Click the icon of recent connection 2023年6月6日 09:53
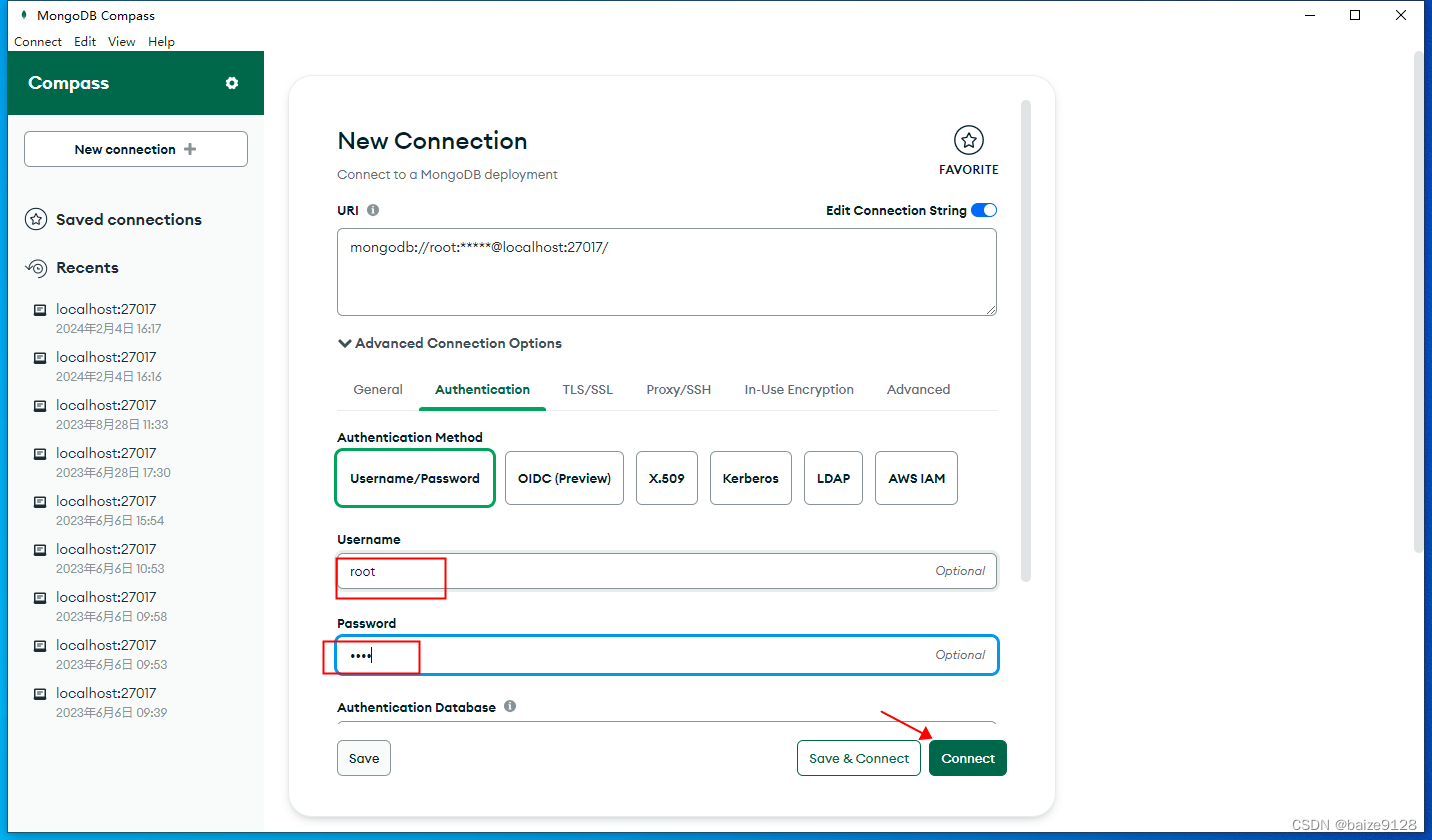This screenshot has height=840, width=1432. click(40, 646)
